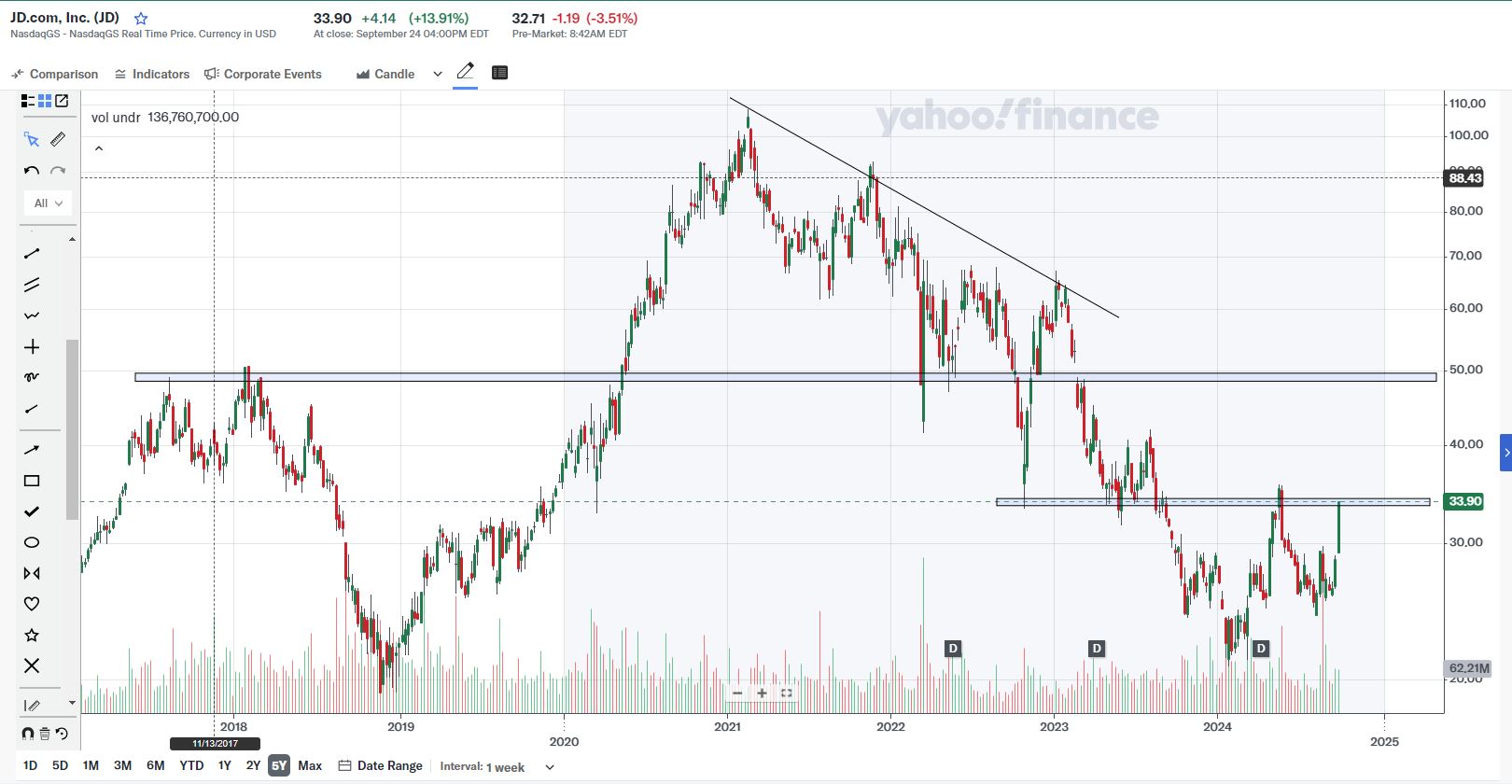Click the 11/13/2017 crosshair date label
The height and width of the screenshot is (784, 1512).
tap(215, 744)
